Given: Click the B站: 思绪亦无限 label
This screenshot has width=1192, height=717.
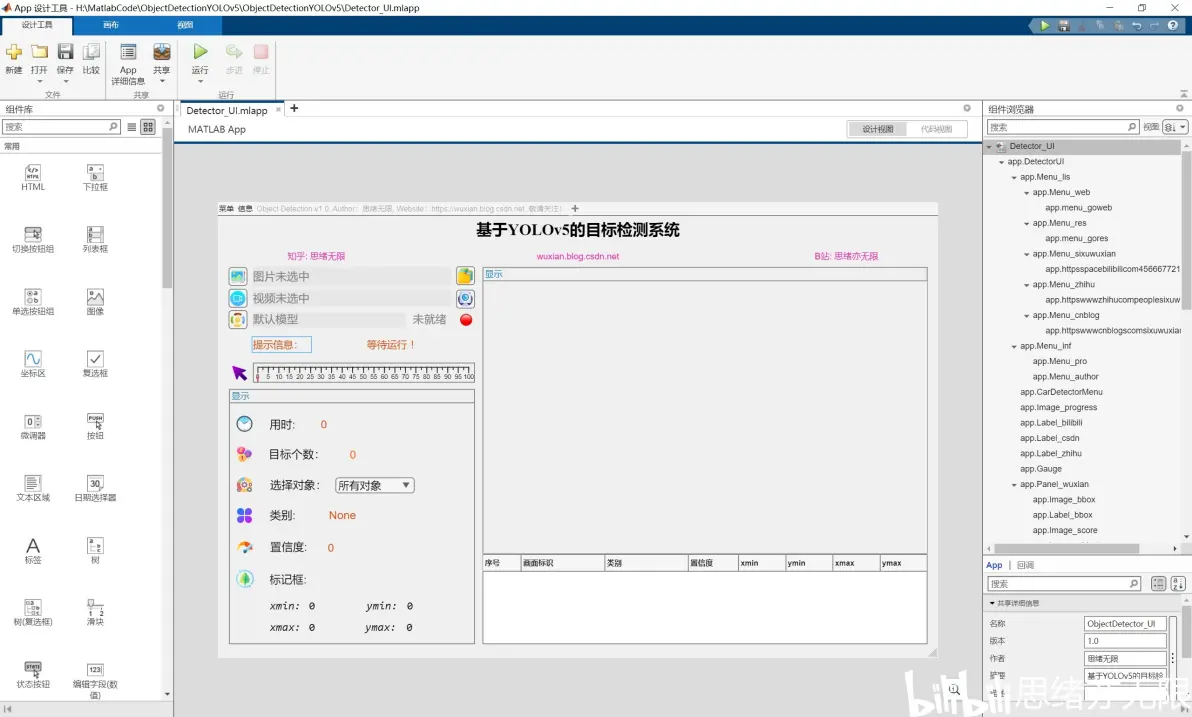Looking at the screenshot, I should (x=846, y=256).
